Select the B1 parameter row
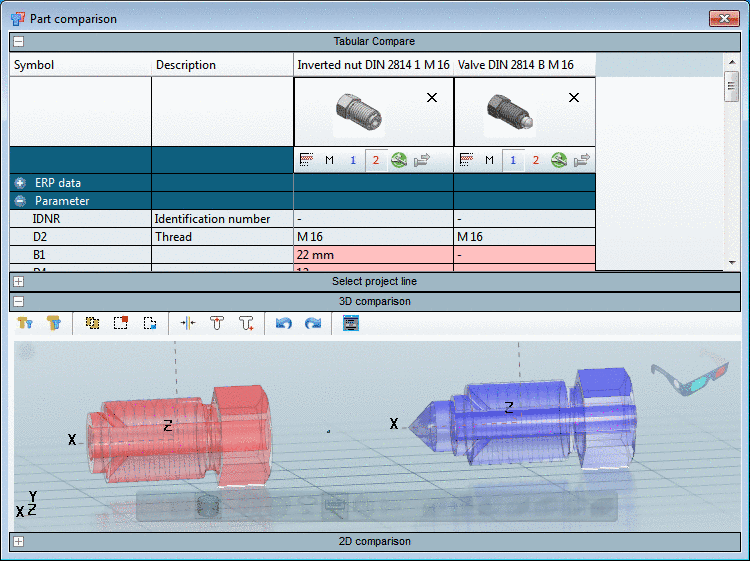This screenshot has height=561, width=750. 302,255
